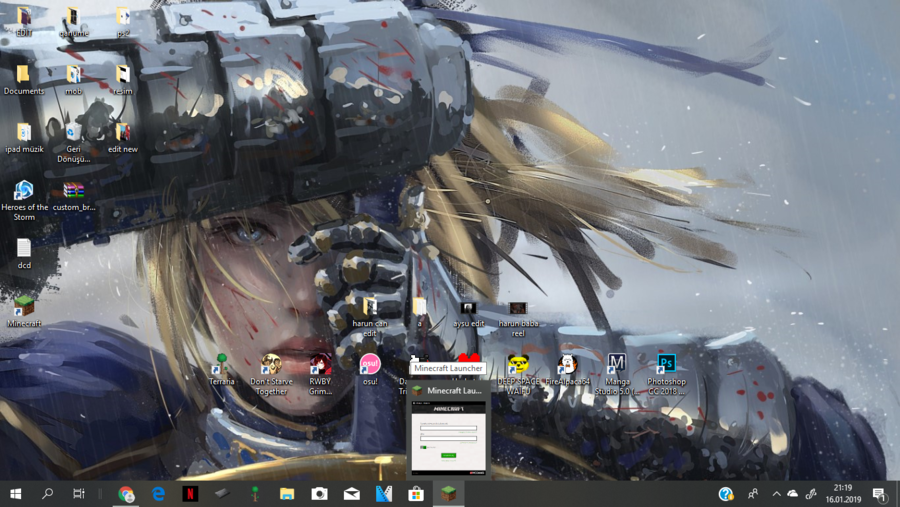Viewport: 900px width, 507px height.
Task: Open the resim folder icon
Action: pos(123,80)
